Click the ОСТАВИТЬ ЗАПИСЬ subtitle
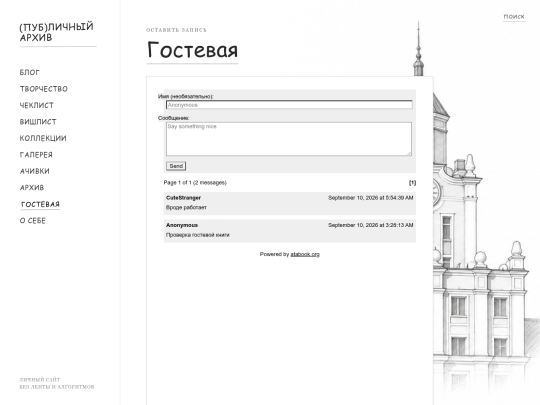Image resolution: width=540 pixels, height=405 pixels. pos(176,30)
